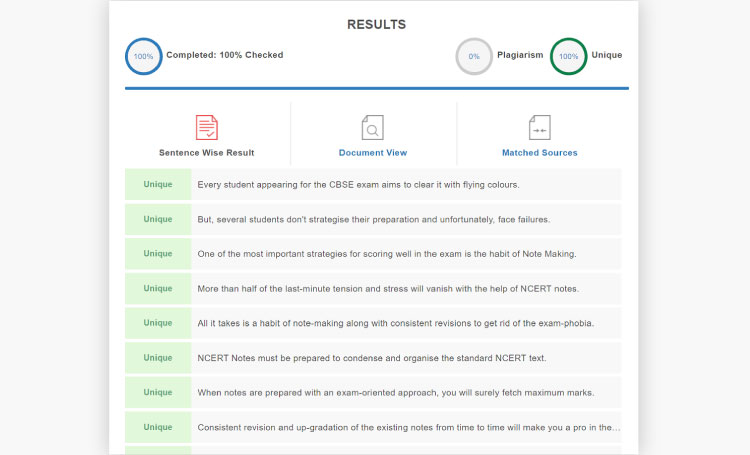This screenshot has height=455, width=750.
Task: Select sentence 'Every student appearing for the CBSE exam'
Action: 358,185
